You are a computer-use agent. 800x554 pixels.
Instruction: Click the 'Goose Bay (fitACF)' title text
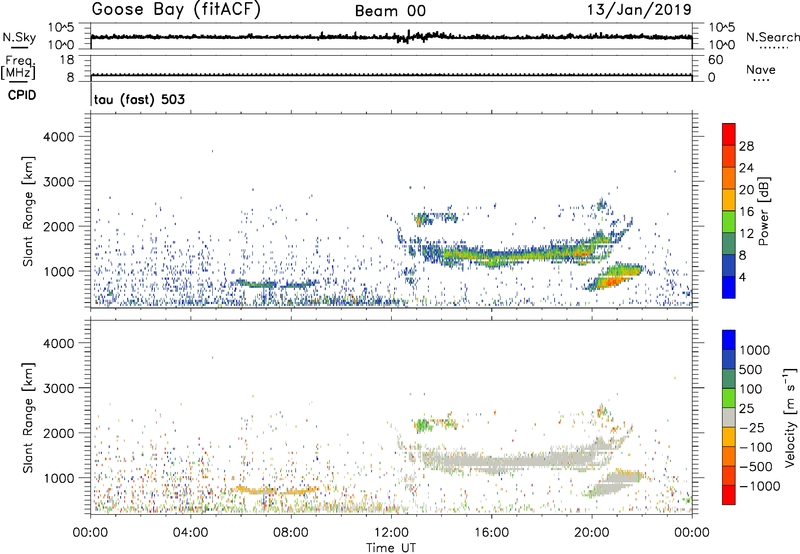tap(176, 10)
